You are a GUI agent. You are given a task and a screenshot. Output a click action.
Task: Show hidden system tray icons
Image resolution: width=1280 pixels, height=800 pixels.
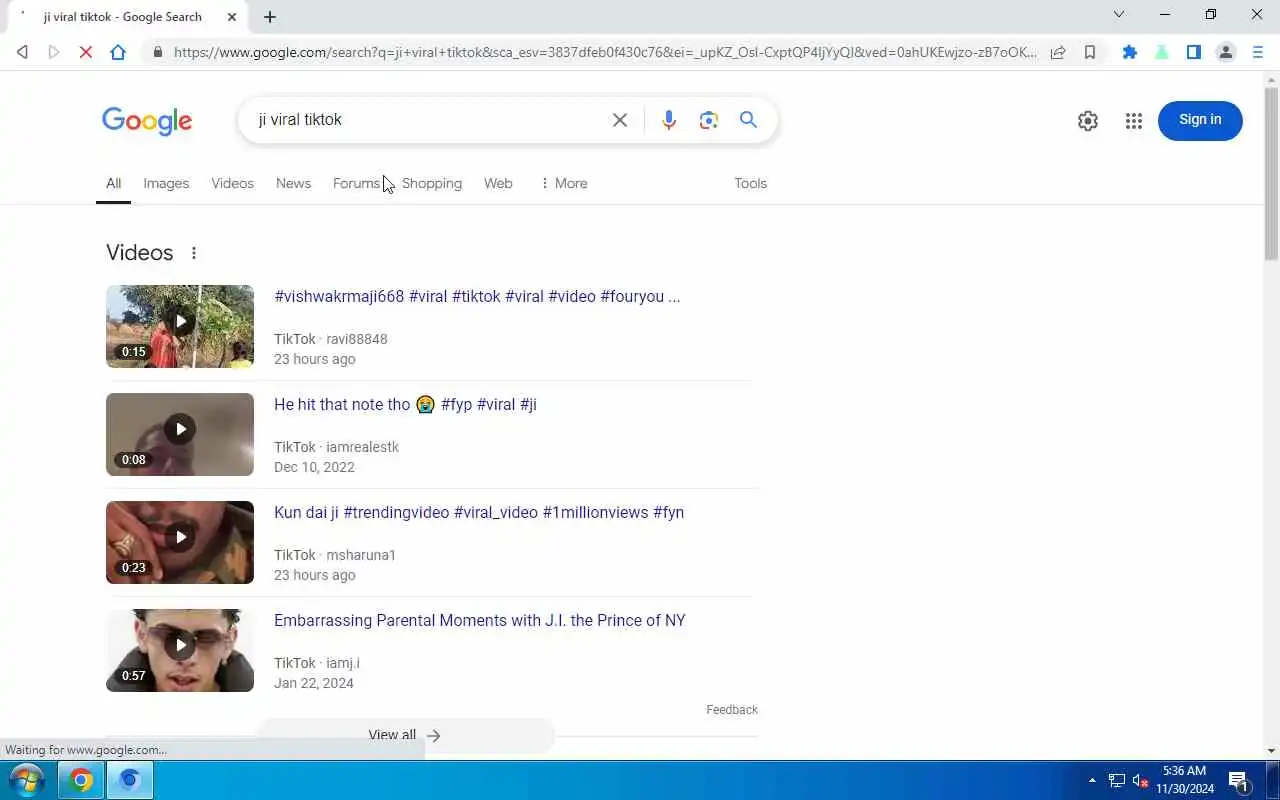coord(1092,780)
